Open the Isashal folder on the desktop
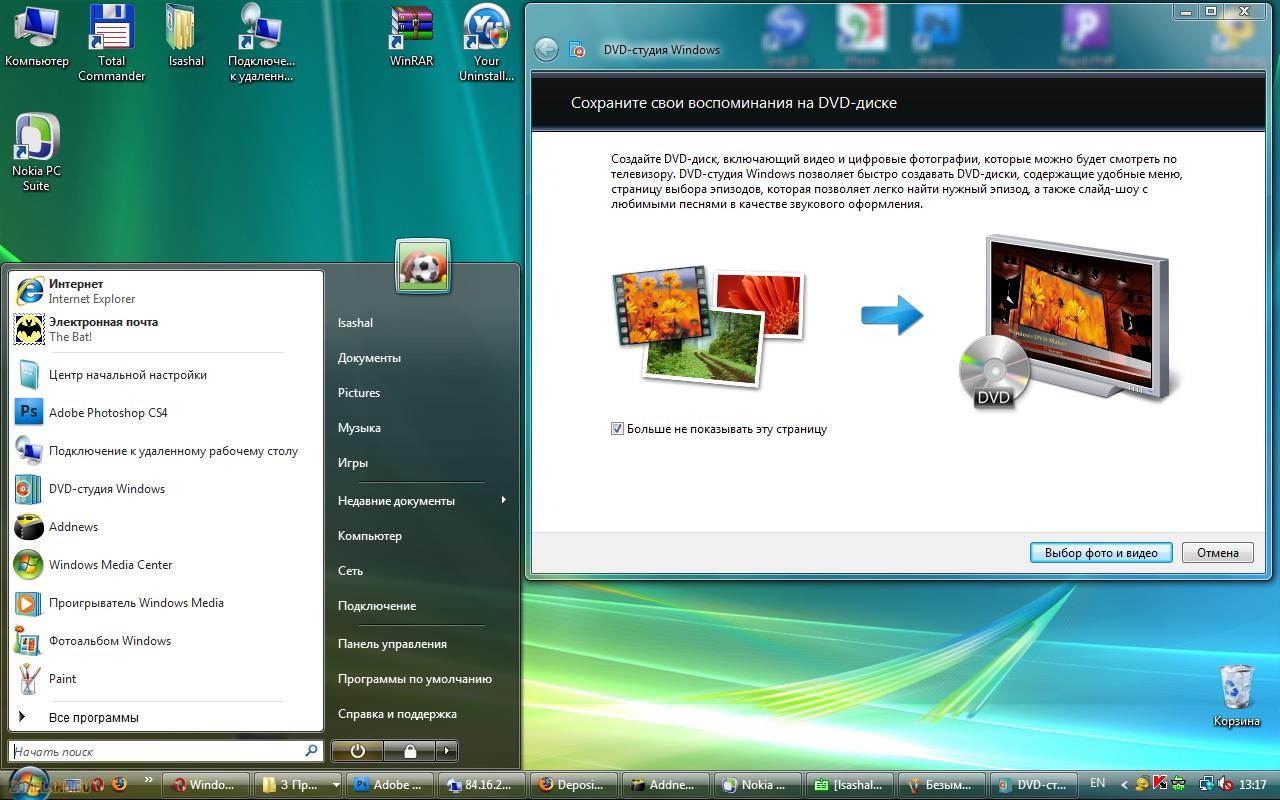 pos(186,37)
